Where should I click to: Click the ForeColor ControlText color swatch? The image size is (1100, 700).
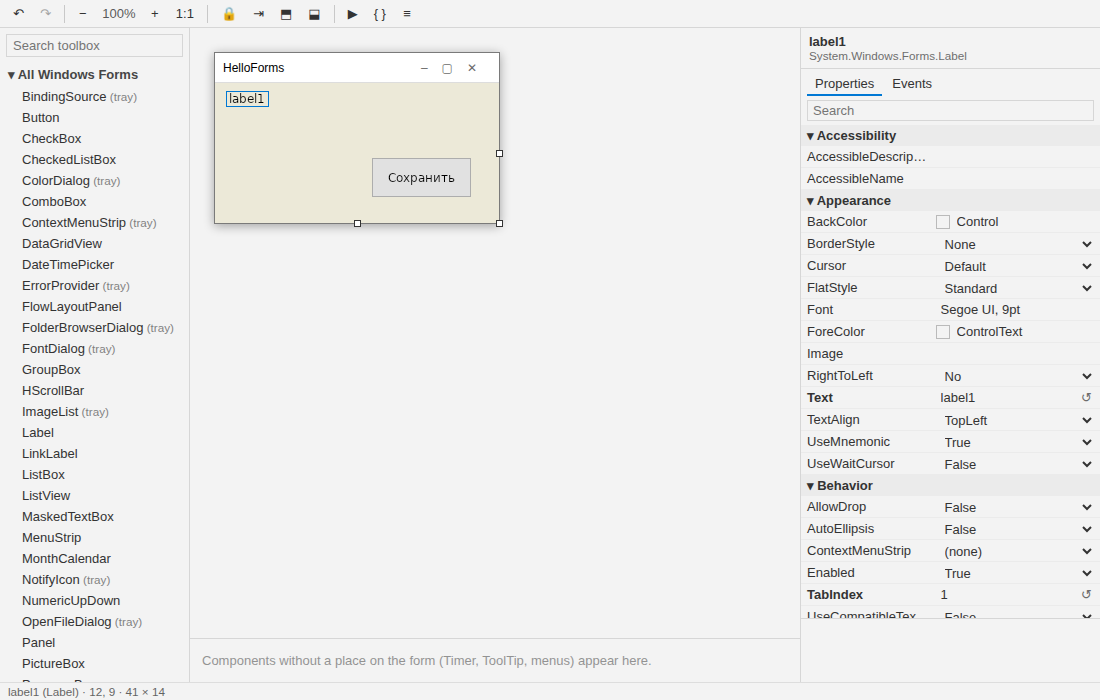pyautogui.click(x=943, y=332)
